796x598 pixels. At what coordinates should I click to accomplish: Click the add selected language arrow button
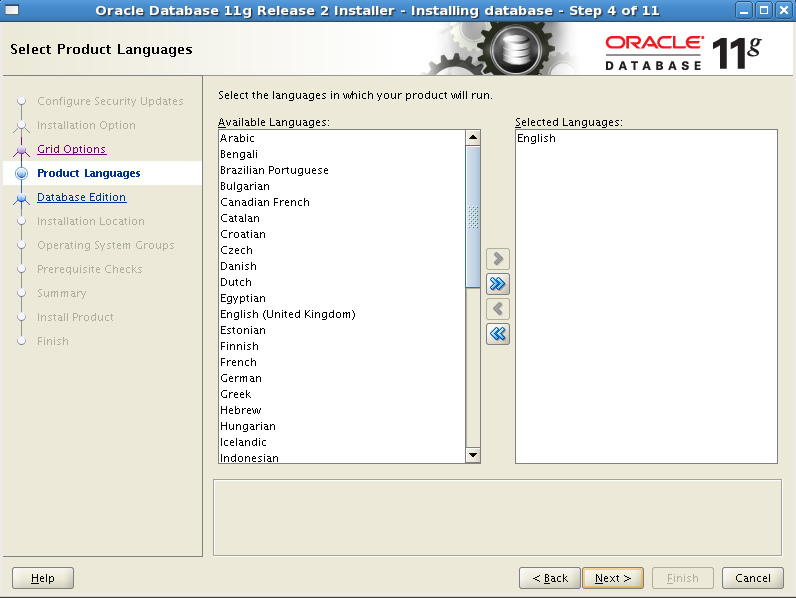point(498,259)
